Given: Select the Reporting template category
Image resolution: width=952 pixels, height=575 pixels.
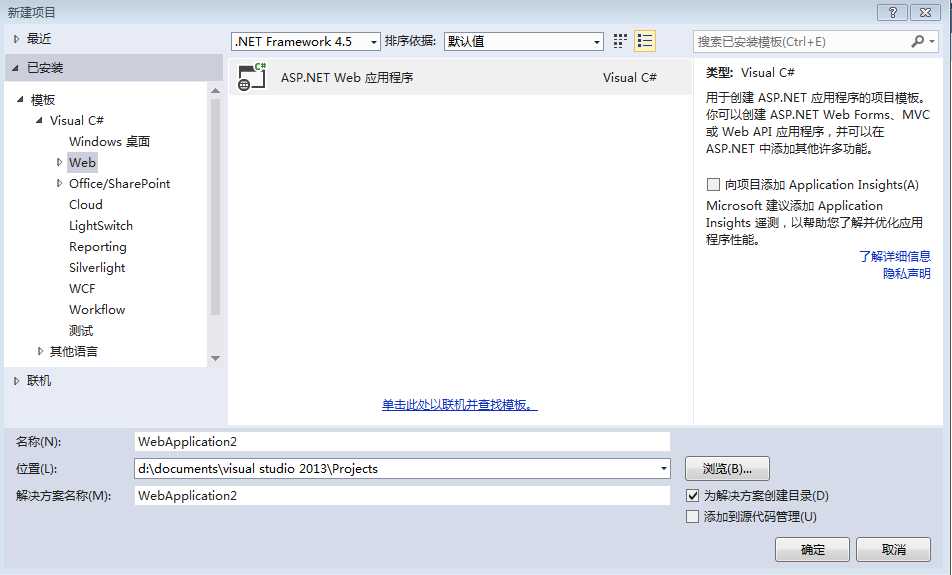Looking at the screenshot, I should [98, 247].
